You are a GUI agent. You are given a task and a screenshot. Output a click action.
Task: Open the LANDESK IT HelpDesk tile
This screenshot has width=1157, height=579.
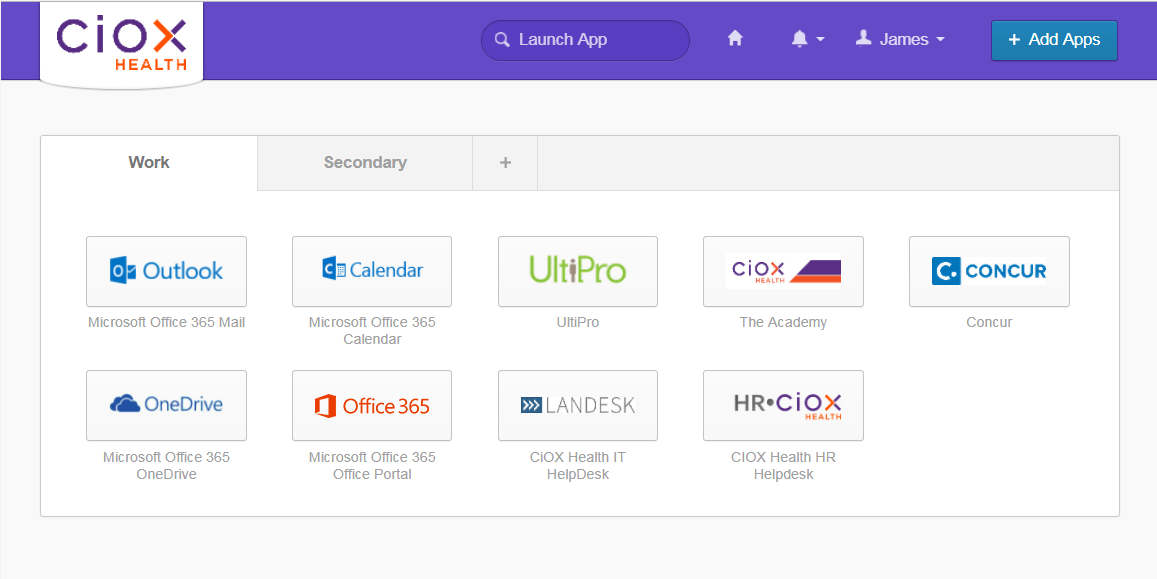[x=578, y=406]
